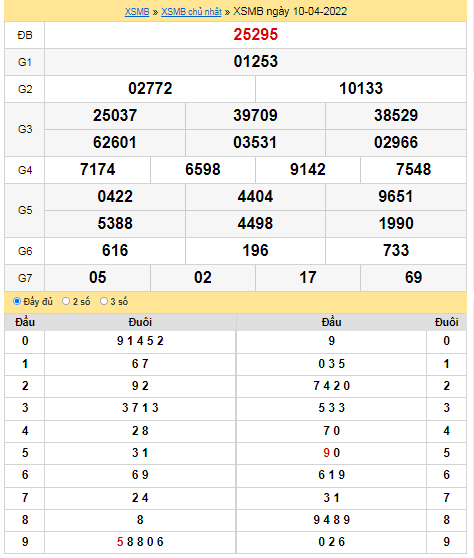Click the left Đầu column header
Image resolution: width=474 pixels, height=558 pixels.
(x=25, y=322)
